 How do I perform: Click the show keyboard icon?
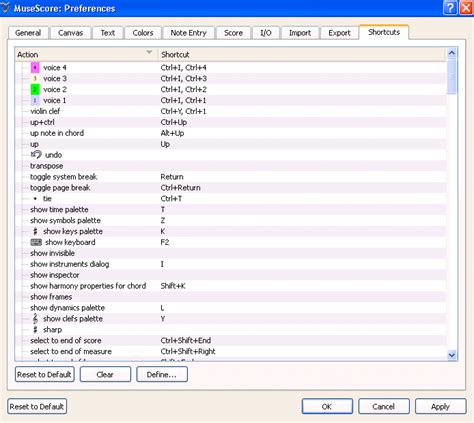[x=36, y=242]
